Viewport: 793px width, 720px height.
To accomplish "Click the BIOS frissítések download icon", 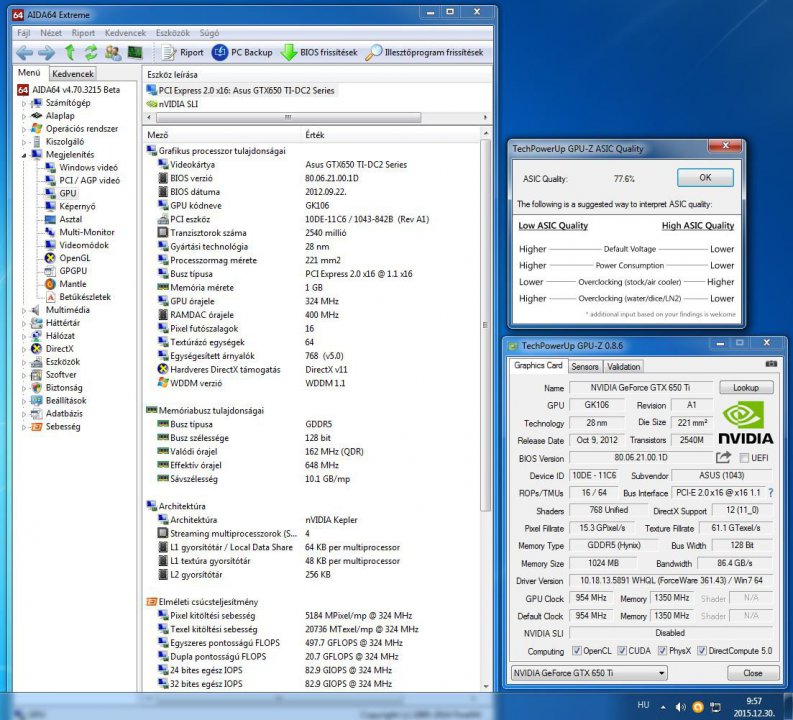I will (289, 52).
